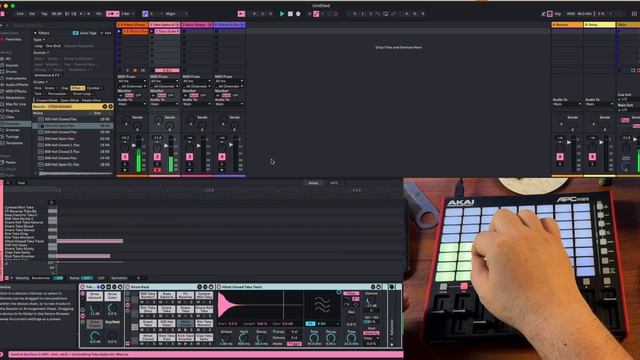
Task: Toggle the return track A activator
Action: 560,157
